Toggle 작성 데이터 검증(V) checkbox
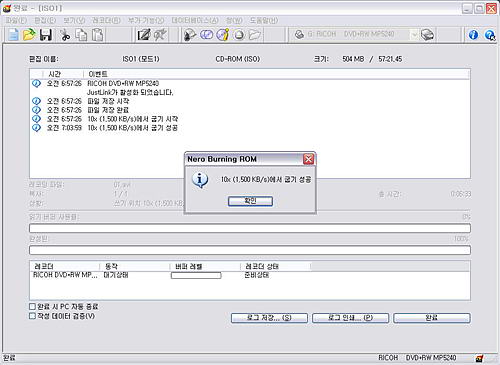Image resolution: width=500 pixels, height=365 pixels. point(32,316)
